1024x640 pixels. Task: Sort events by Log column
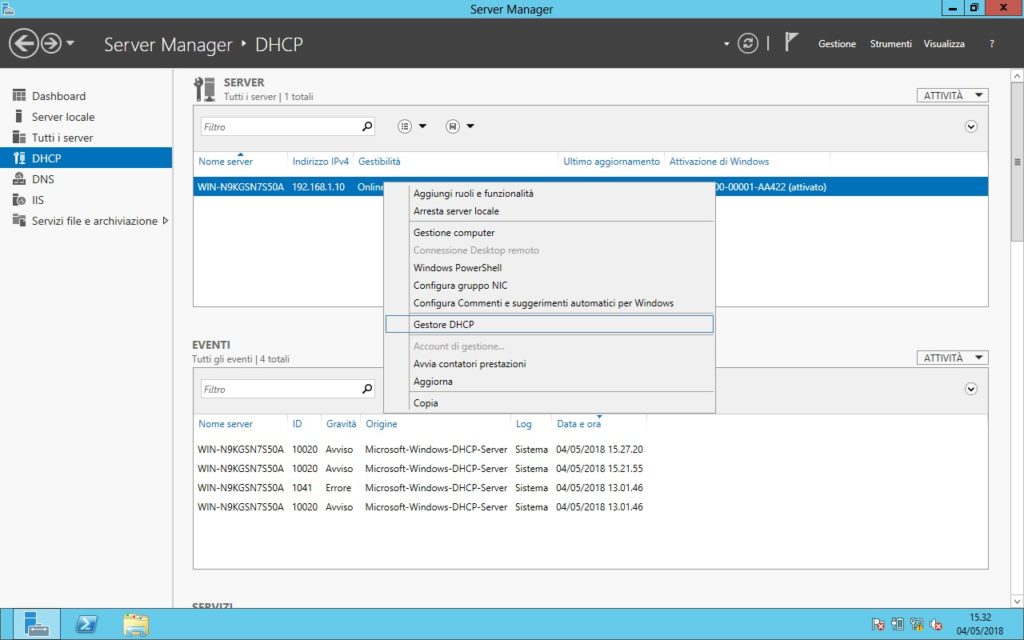(x=524, y=424)
